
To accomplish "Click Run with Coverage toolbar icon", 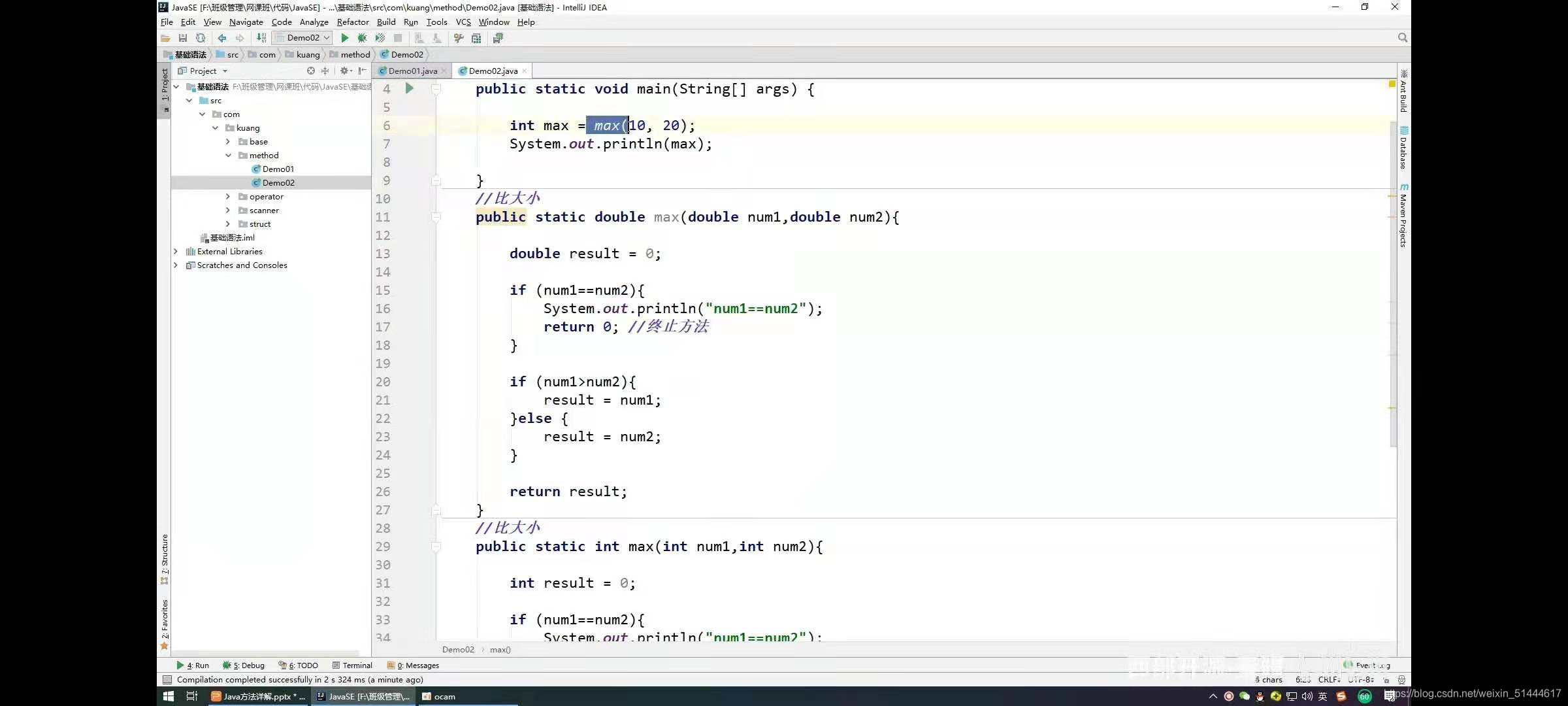I will pyautogui.click(x=380, y=38).
